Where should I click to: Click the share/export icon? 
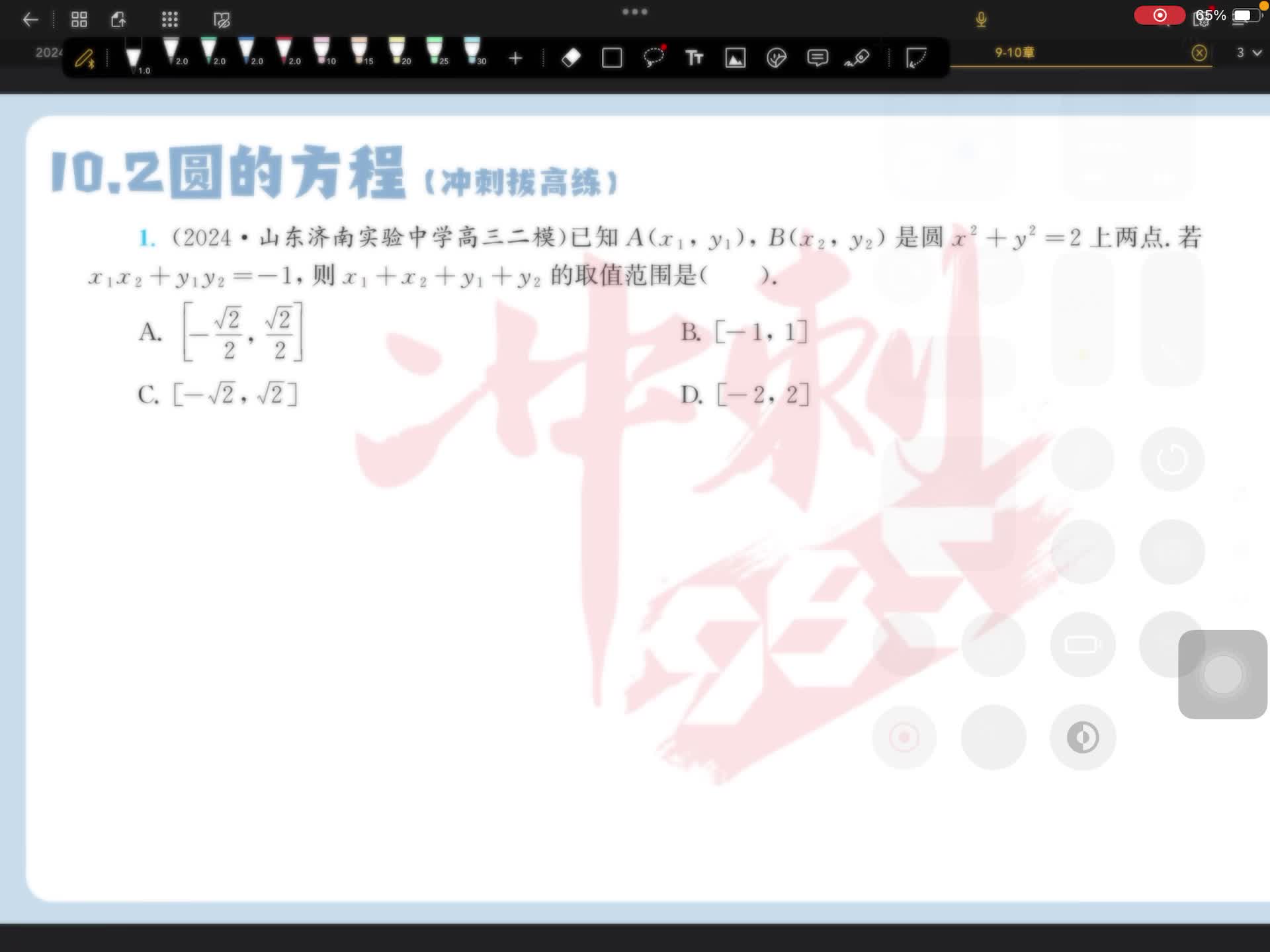pos(118,20)
